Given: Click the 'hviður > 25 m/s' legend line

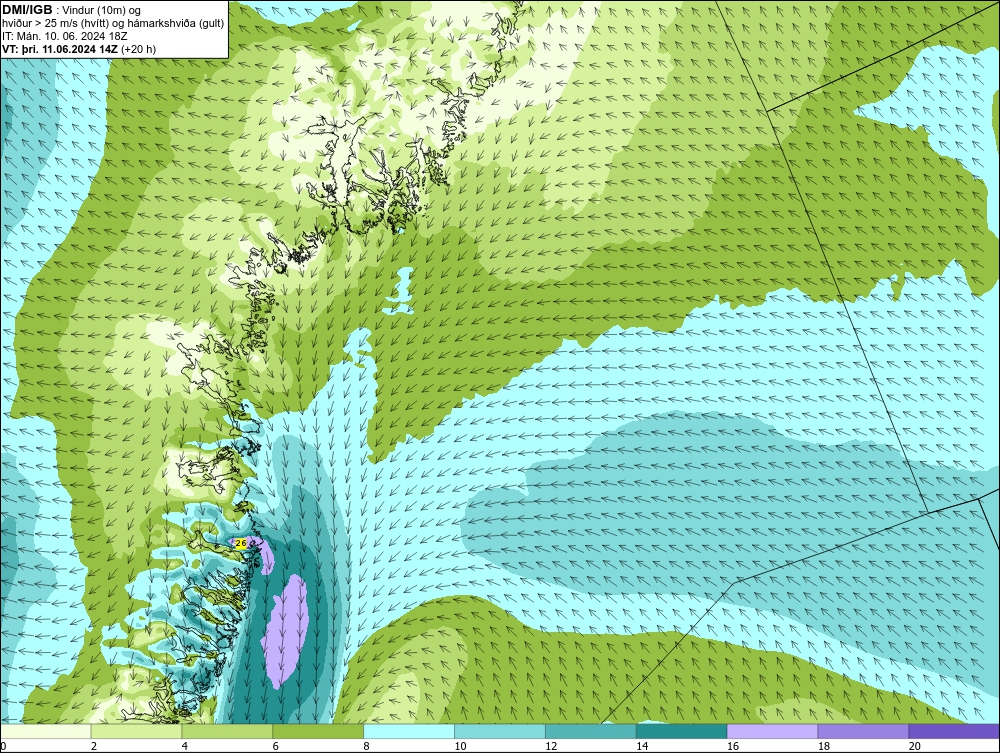Looking at the screenshot, I should click(x=113, y=24).
